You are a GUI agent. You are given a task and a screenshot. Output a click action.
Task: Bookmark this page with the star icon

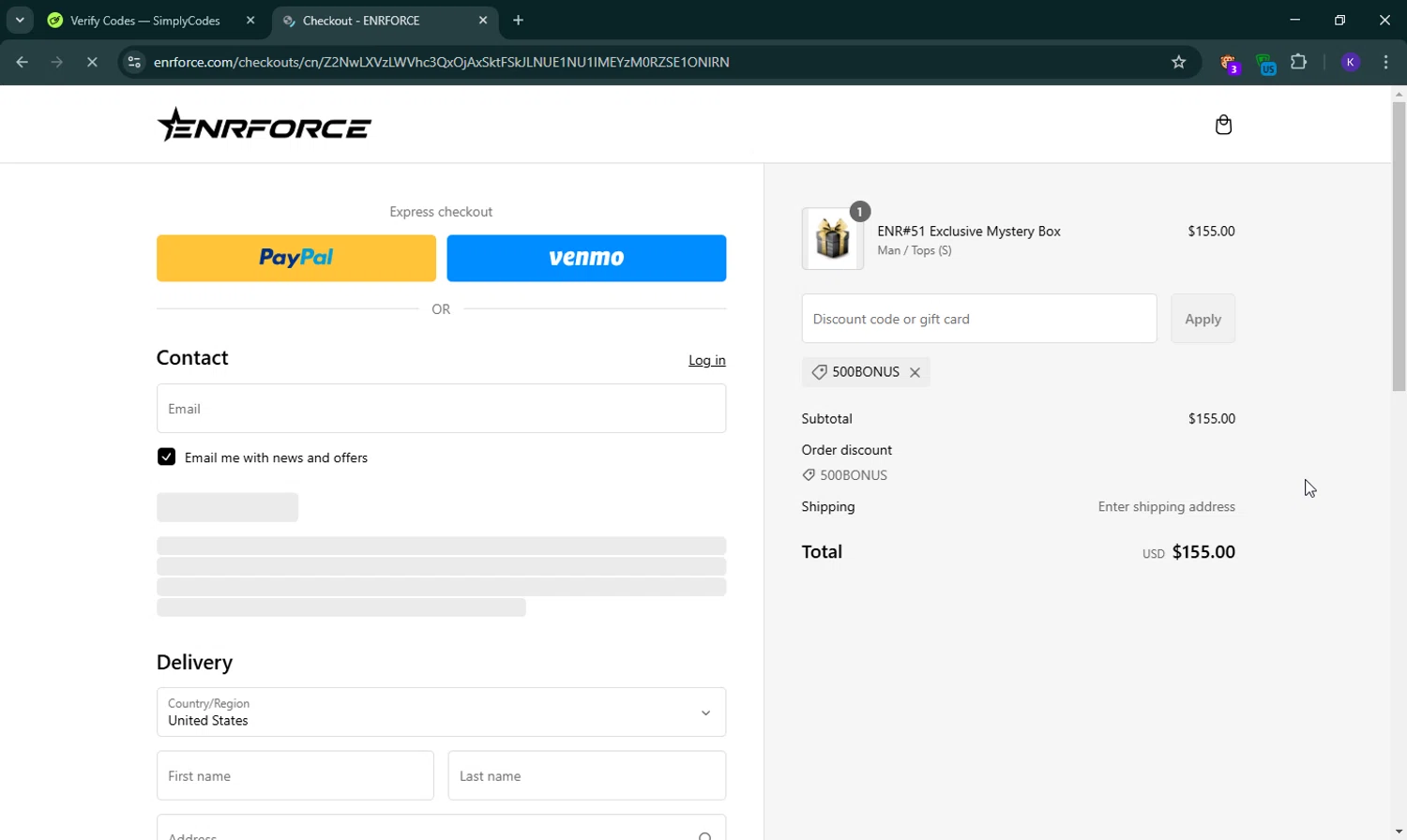click(1179, 62)
